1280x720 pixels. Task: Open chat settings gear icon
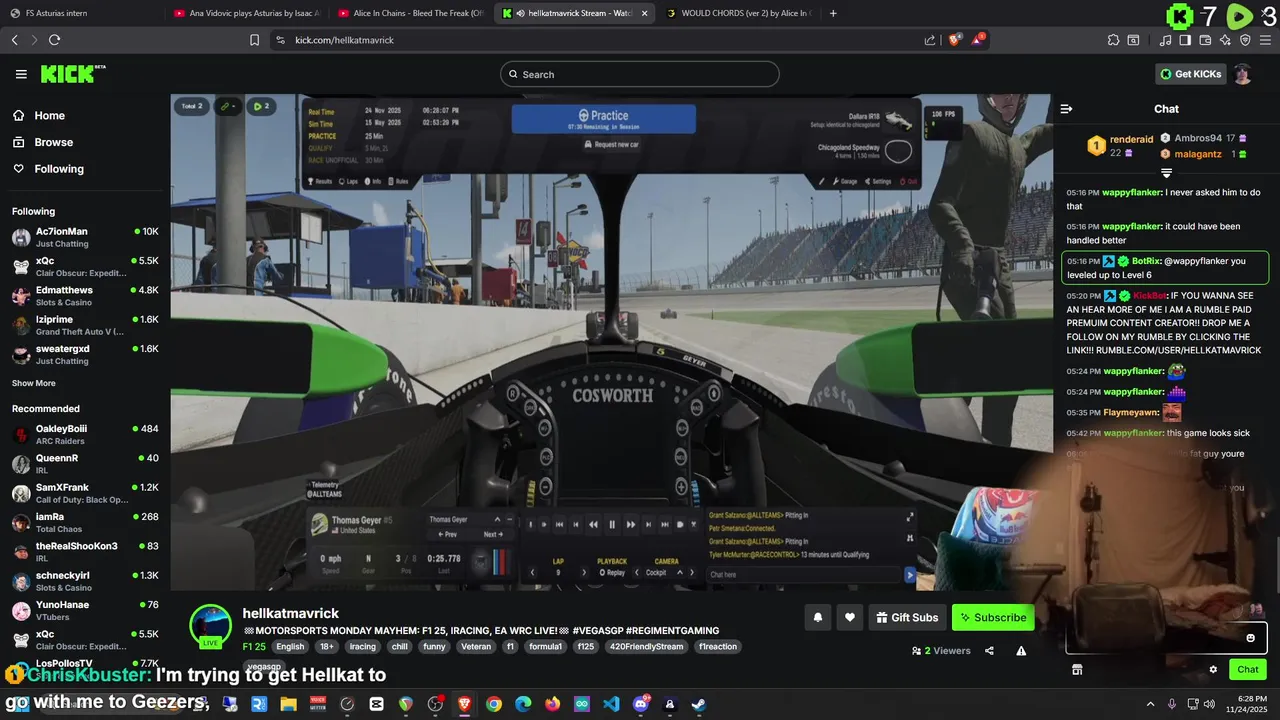(x=1213, y=669)
